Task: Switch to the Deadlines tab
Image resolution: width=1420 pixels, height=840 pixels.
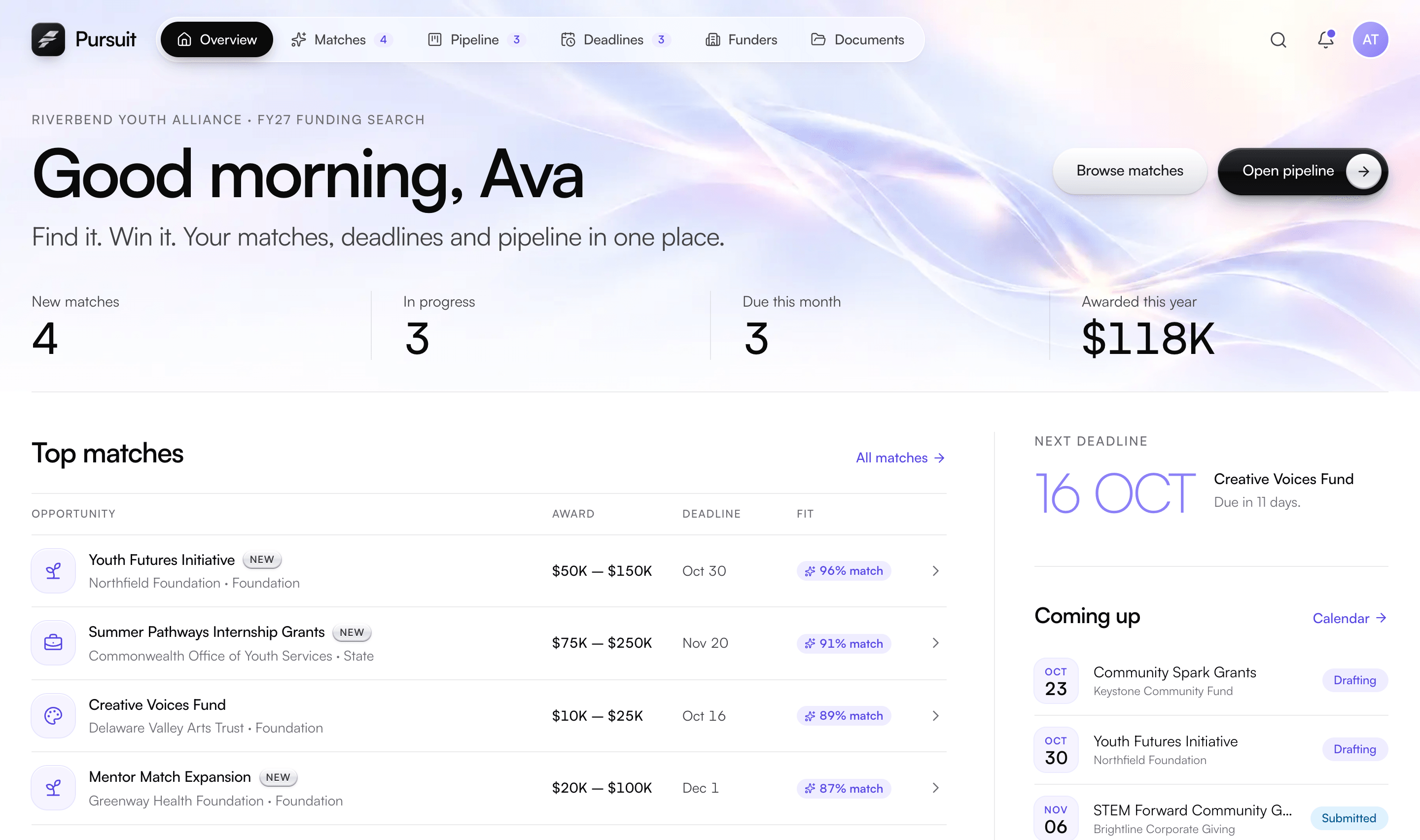Action: point(616,39)
